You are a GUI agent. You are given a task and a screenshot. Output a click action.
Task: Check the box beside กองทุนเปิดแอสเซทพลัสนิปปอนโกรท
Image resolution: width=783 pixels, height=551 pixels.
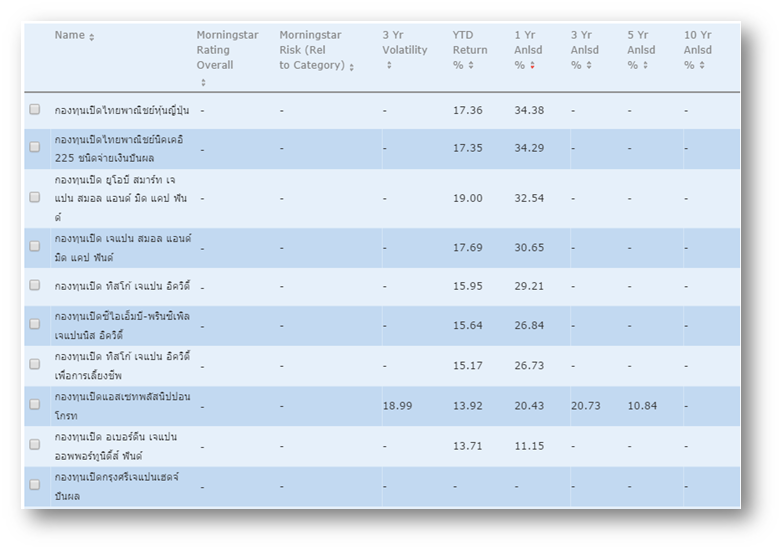coord(35,405)
